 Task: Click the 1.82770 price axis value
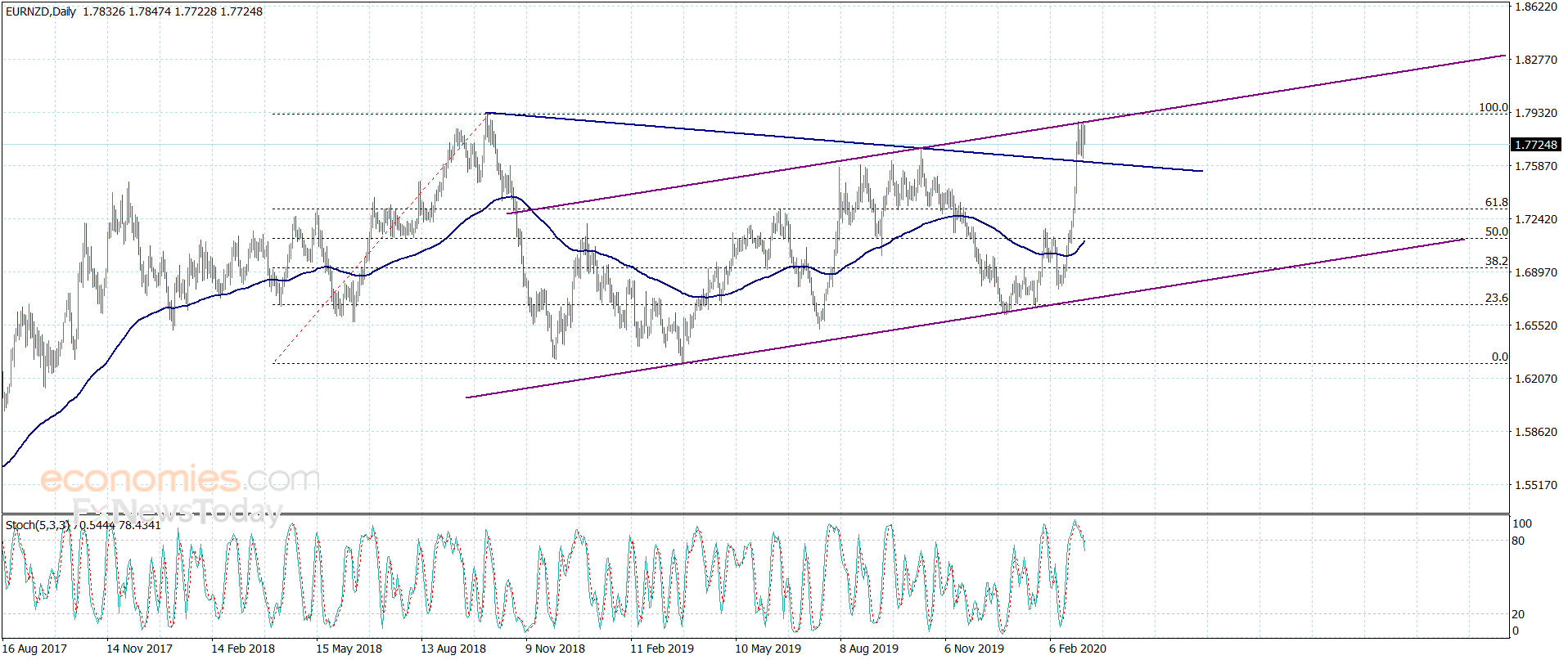tap(1536, 60)
